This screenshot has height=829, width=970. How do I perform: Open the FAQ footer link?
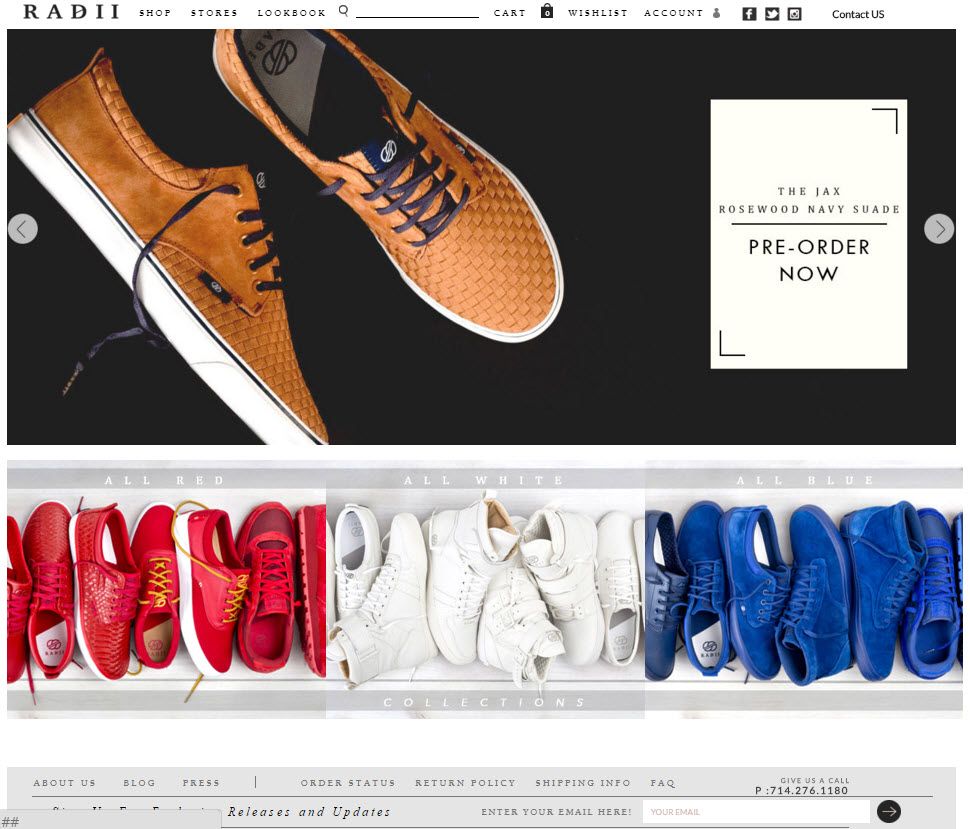[x=663, y=783]
